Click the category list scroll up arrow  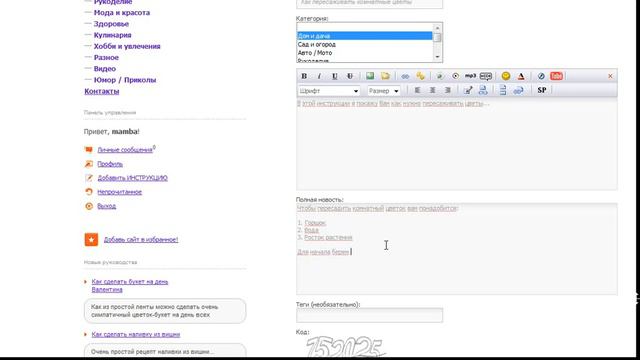(437, 28)
